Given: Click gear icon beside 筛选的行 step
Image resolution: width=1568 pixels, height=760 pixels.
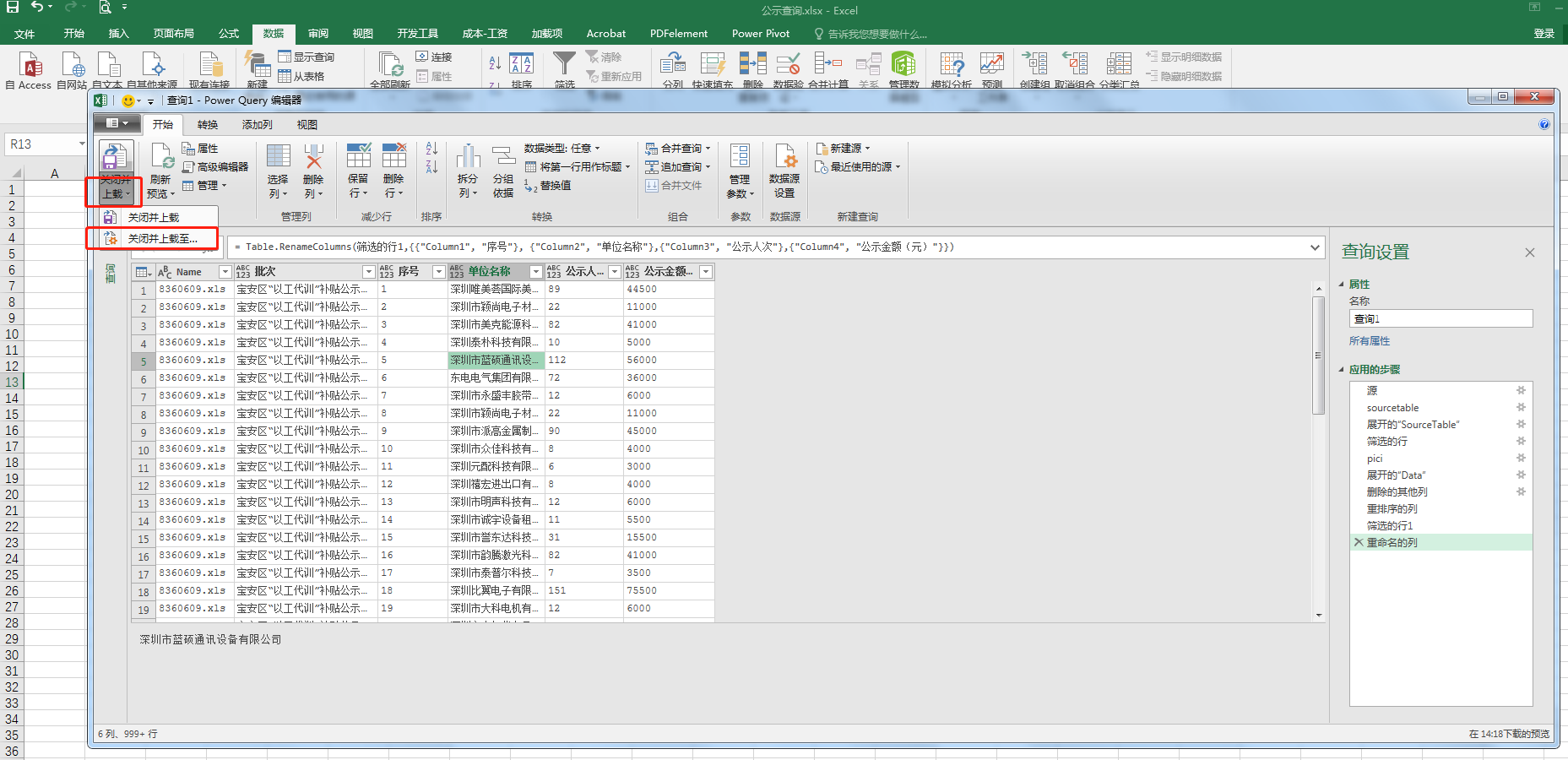Looking at the screenshot, I should coord(1521,441).
